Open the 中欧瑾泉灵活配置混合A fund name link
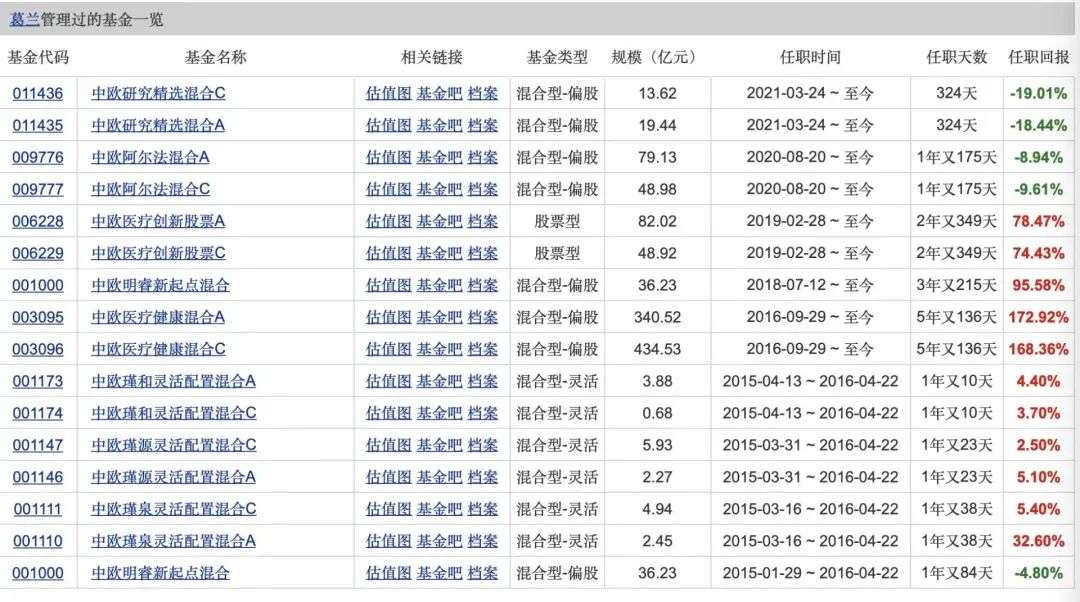1080x602 pixels. 174,541
